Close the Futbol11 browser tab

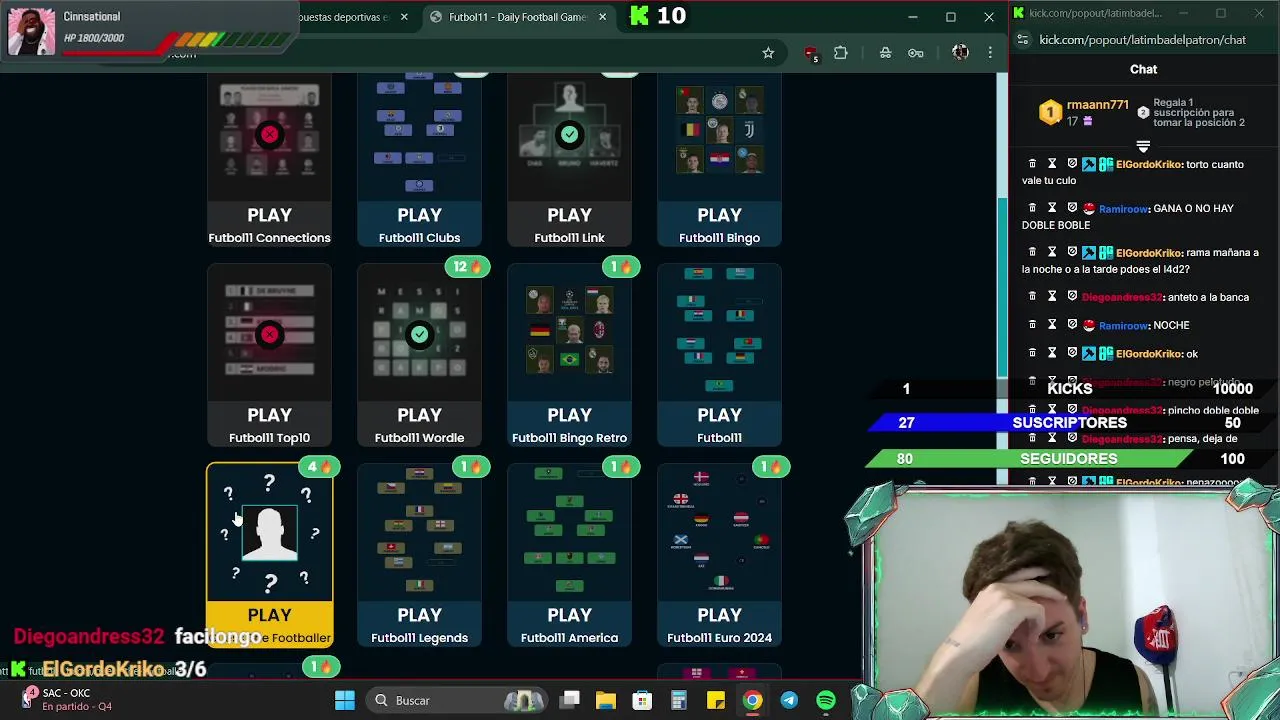click(x=603, y=17)
